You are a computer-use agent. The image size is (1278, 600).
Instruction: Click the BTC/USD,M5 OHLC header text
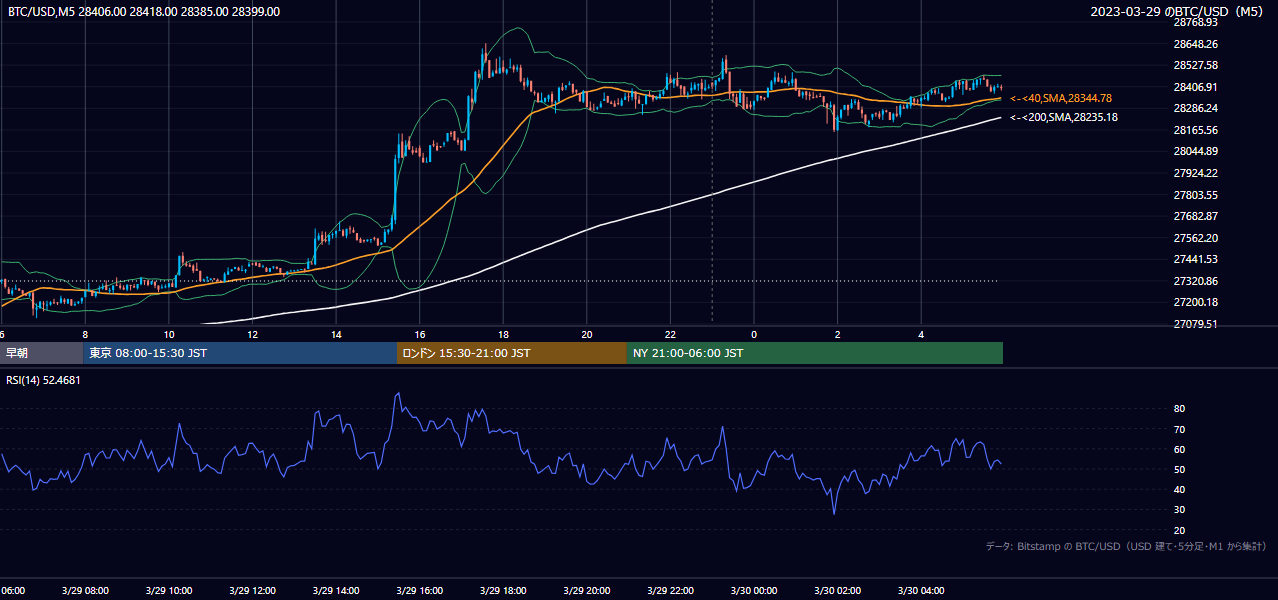144,12
